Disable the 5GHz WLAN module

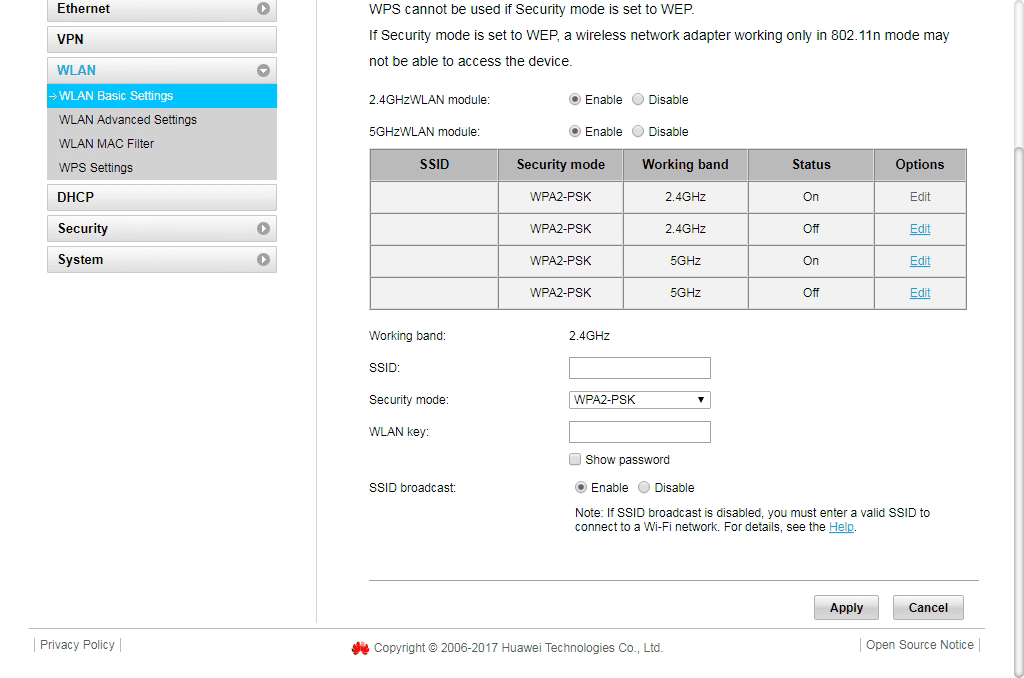pos(638,132)
